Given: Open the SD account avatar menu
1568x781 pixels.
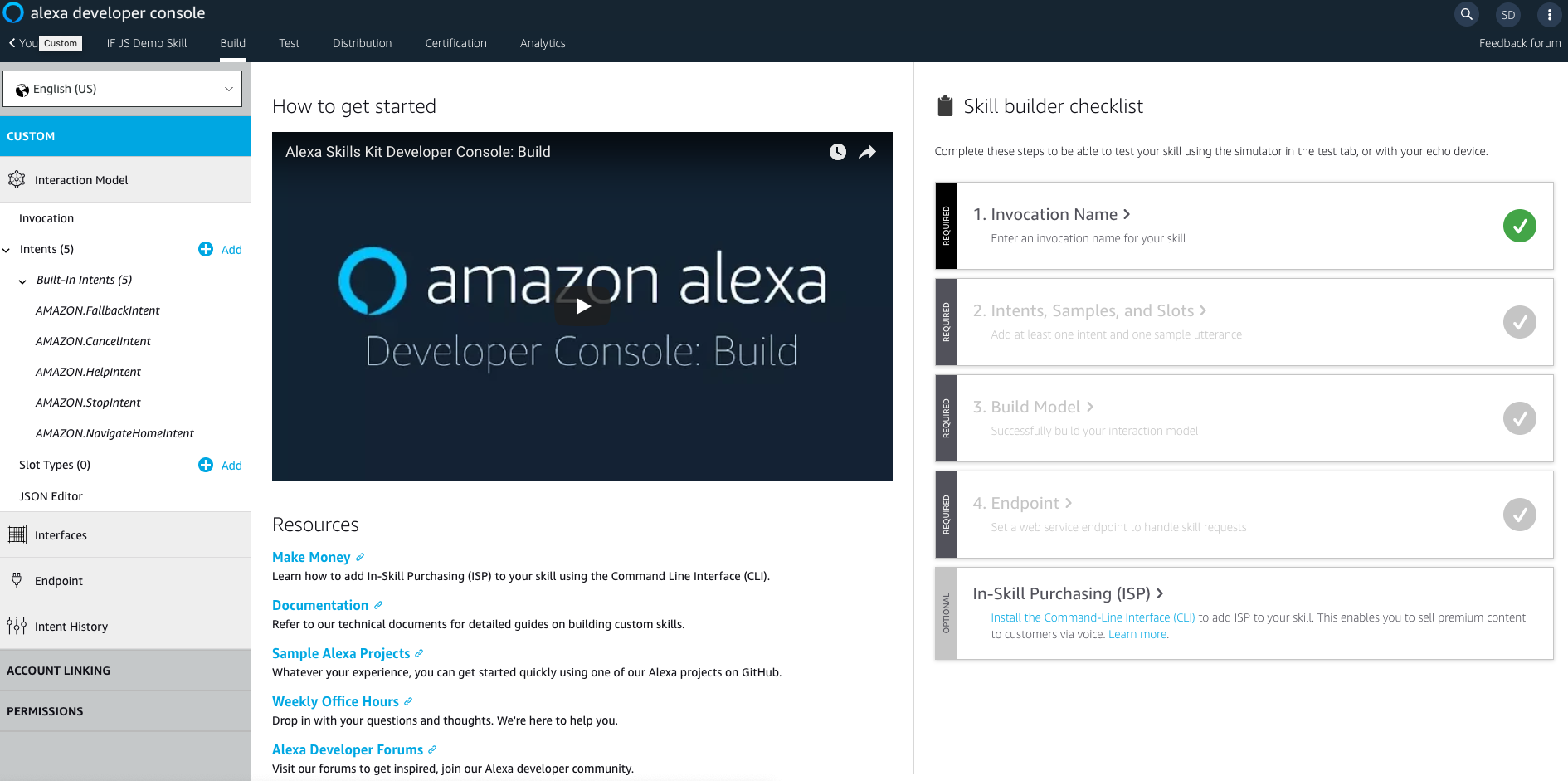Looking at the screenshot, I should click(1507, 14).
